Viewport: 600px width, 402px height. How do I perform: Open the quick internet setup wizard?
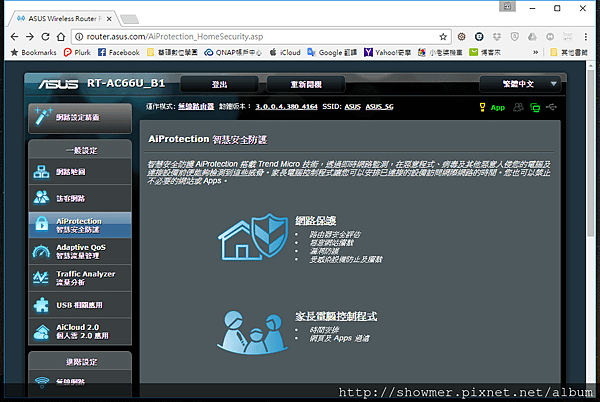tap(80, 117)
